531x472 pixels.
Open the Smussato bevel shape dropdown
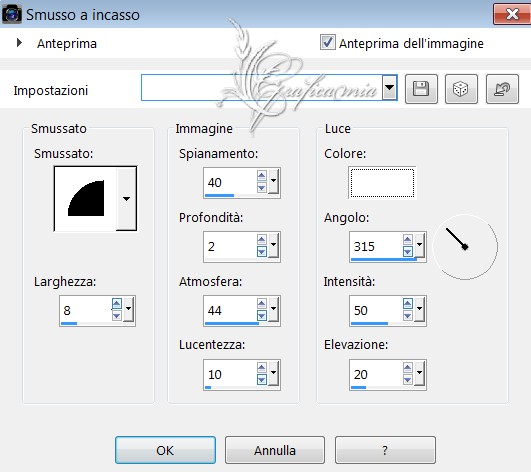[x=126, y=199]
